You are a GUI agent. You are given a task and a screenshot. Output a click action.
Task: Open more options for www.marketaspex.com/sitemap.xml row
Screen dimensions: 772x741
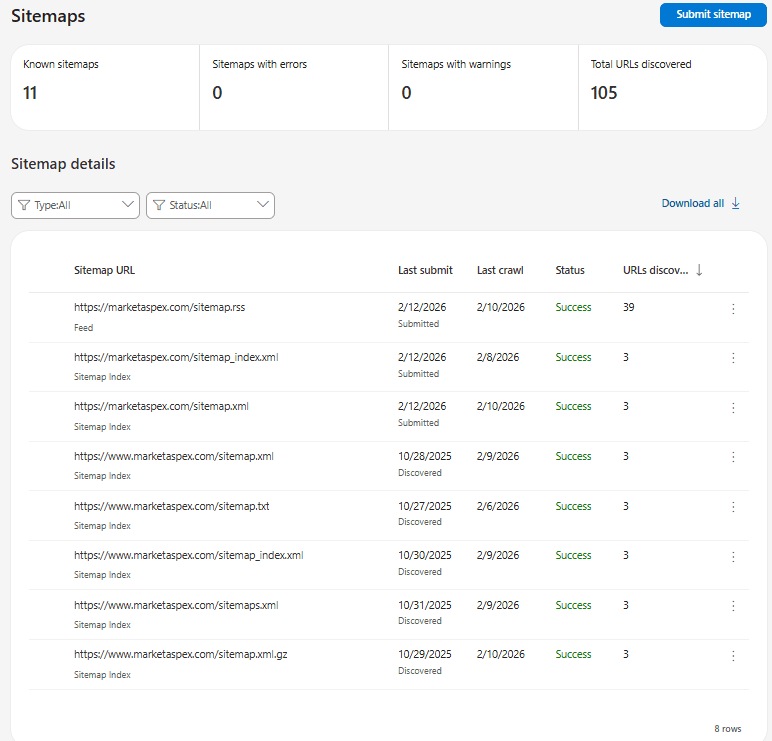(x=733, y=457)
